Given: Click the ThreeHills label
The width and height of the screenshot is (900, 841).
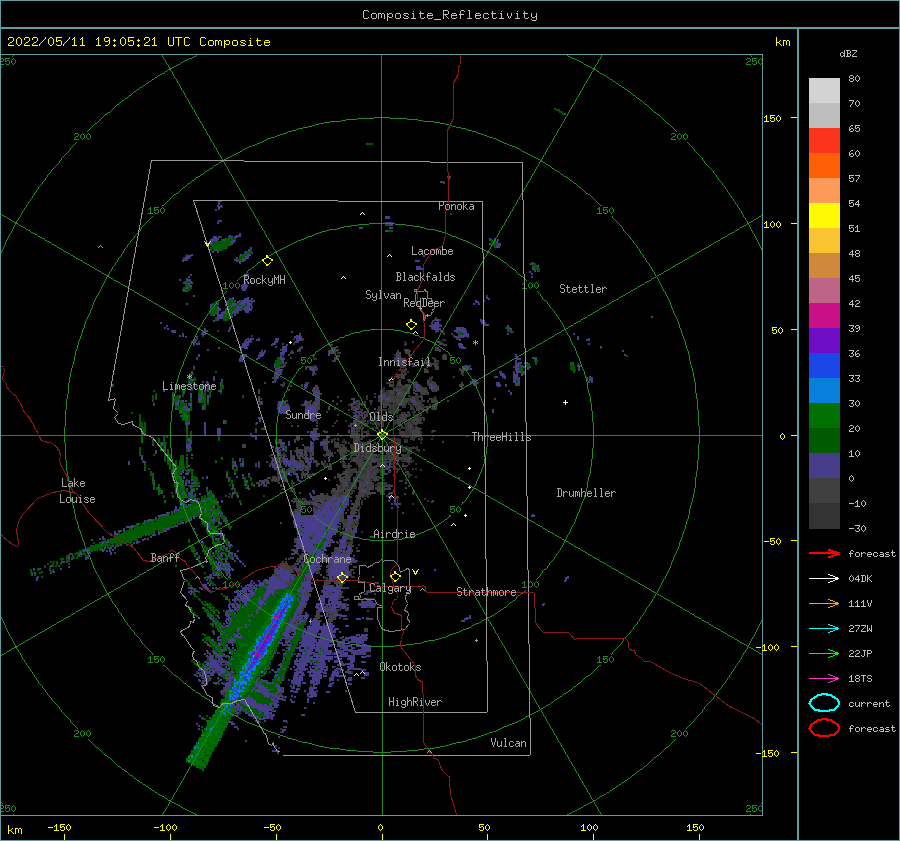Looking at the screenshot, I should 502,437.
